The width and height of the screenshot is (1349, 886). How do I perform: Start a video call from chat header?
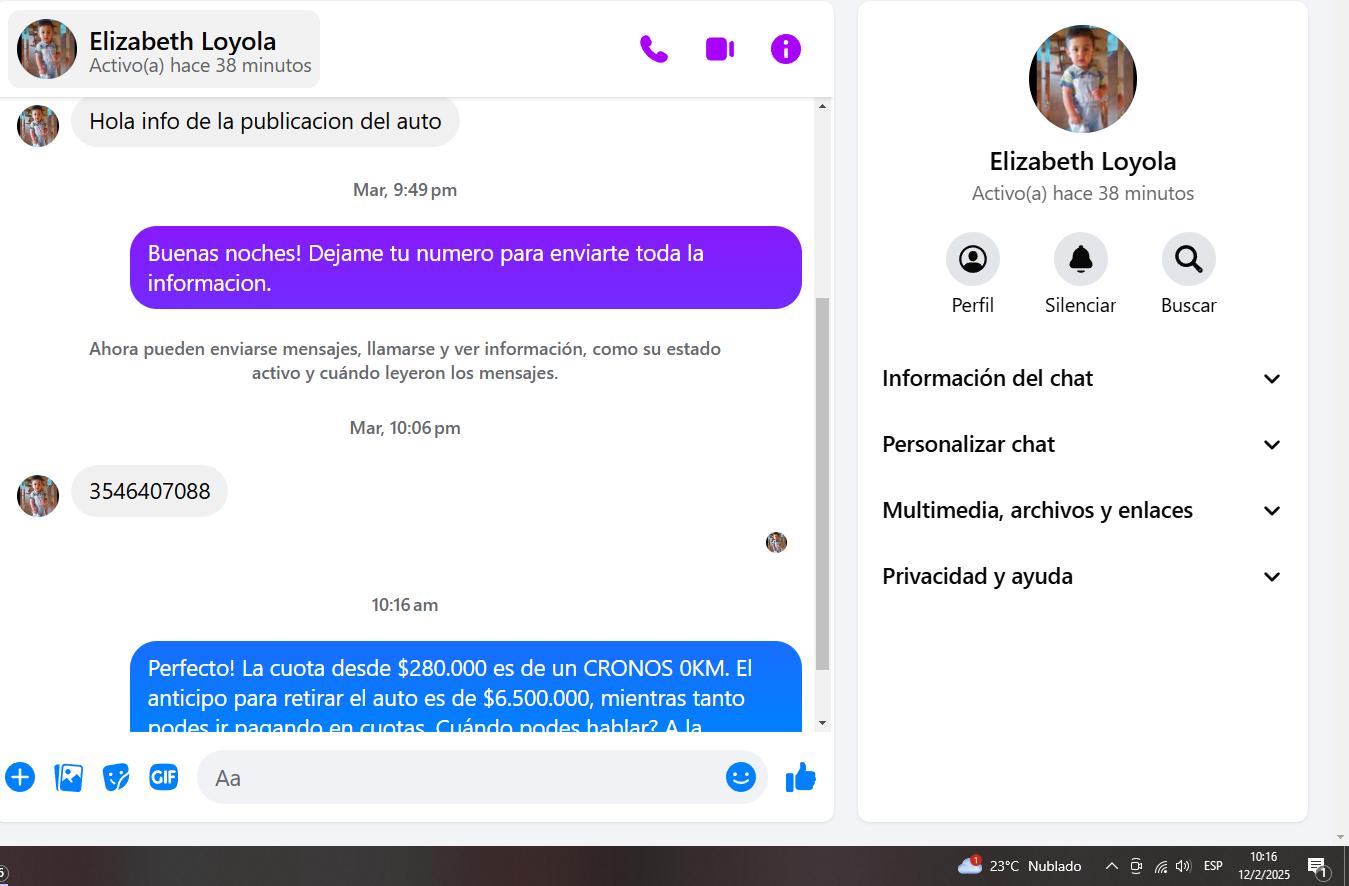(x=720, y=49)
